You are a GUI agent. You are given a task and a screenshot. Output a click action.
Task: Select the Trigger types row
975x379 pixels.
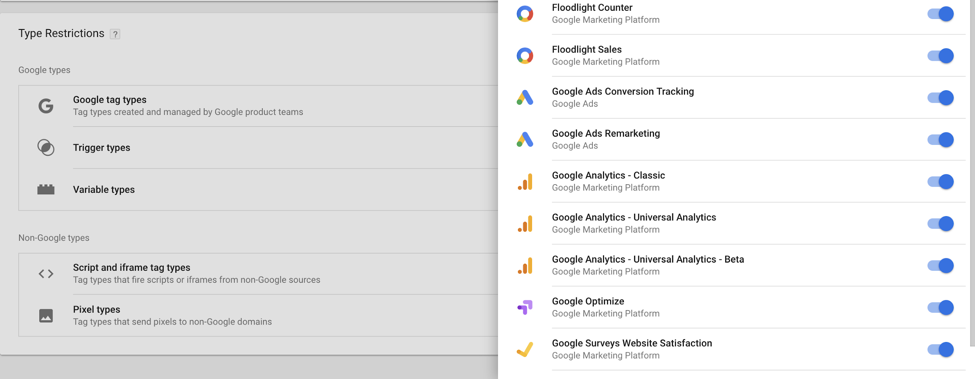(x=258, y=148)
